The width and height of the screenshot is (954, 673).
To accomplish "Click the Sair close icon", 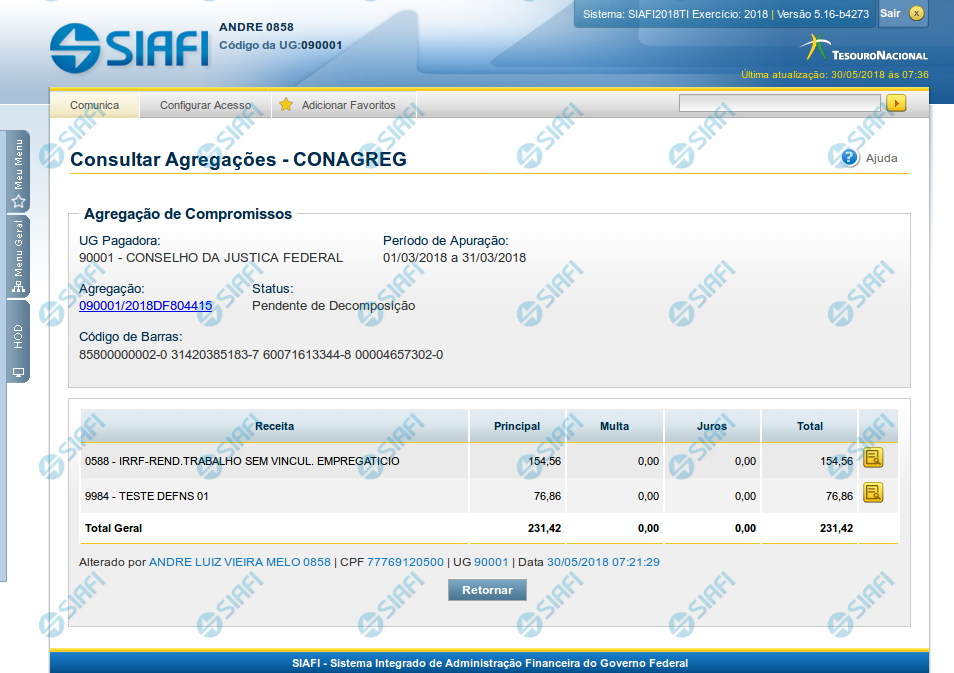I will coord(916,13).
